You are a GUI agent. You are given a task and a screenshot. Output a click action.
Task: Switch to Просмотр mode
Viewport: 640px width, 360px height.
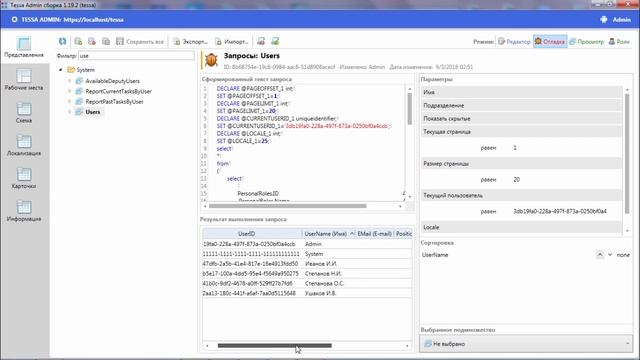587,42
